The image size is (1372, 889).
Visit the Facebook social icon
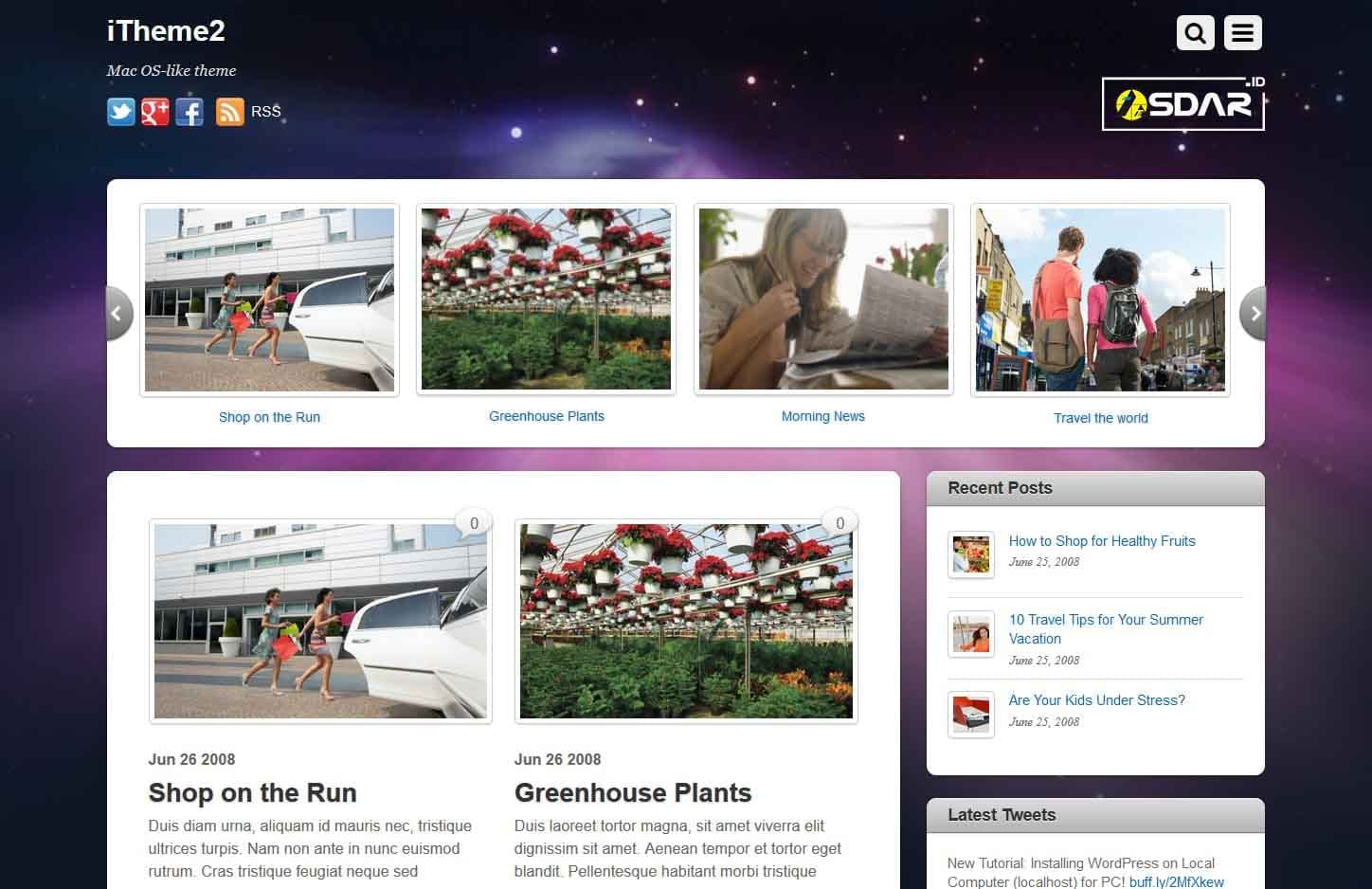[x=190, y=112]
